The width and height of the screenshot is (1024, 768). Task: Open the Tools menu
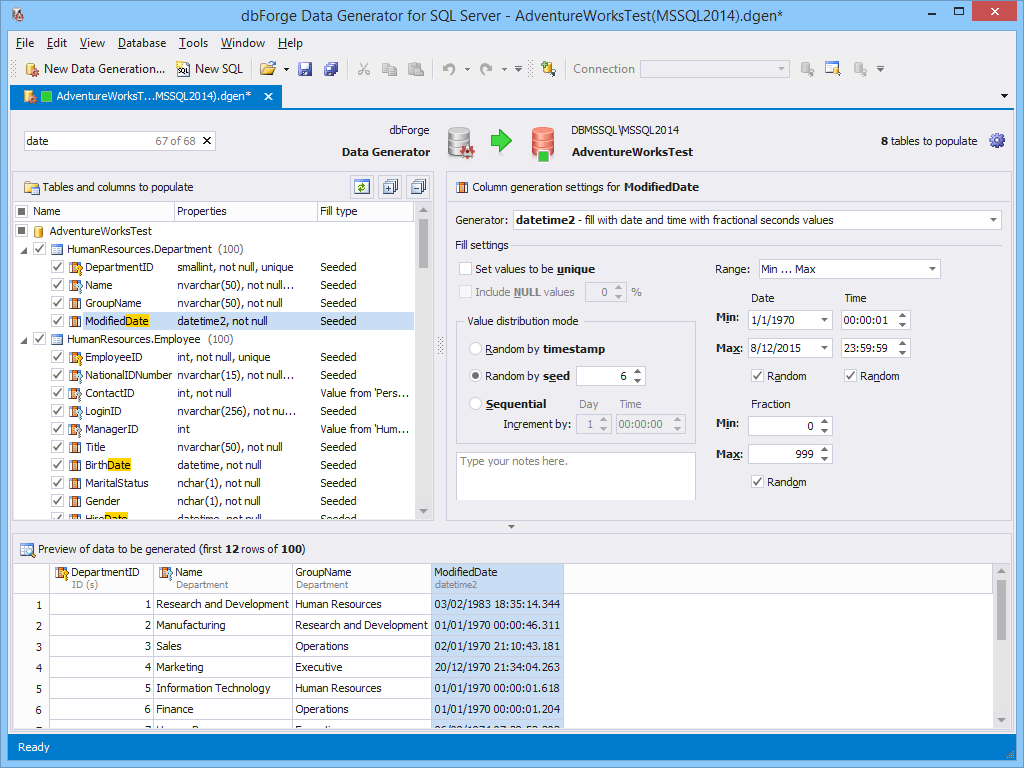(193, 43)
